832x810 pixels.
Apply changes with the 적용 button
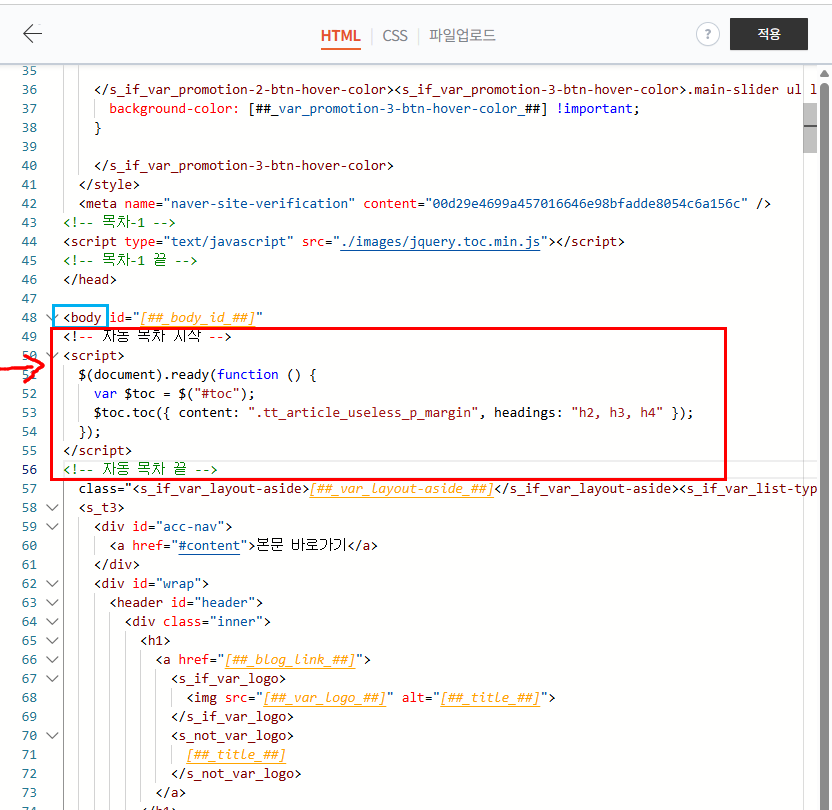pyautogui.click(x=768, y=34)
